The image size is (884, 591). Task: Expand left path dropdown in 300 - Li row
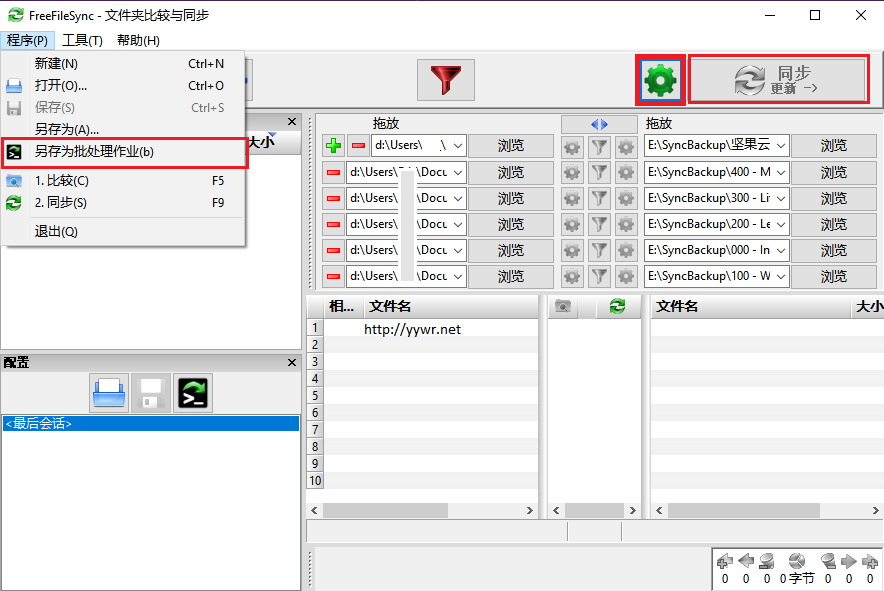tap(458, 198)
